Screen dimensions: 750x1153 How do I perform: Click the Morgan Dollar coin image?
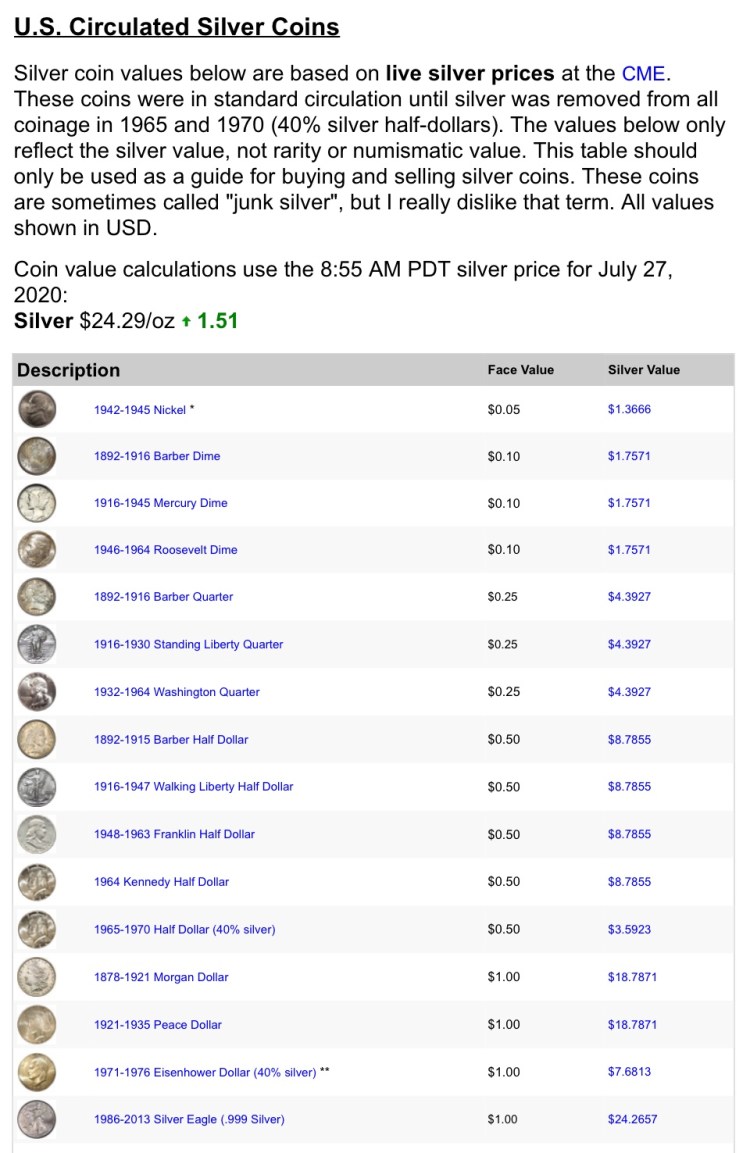point(37,977)
